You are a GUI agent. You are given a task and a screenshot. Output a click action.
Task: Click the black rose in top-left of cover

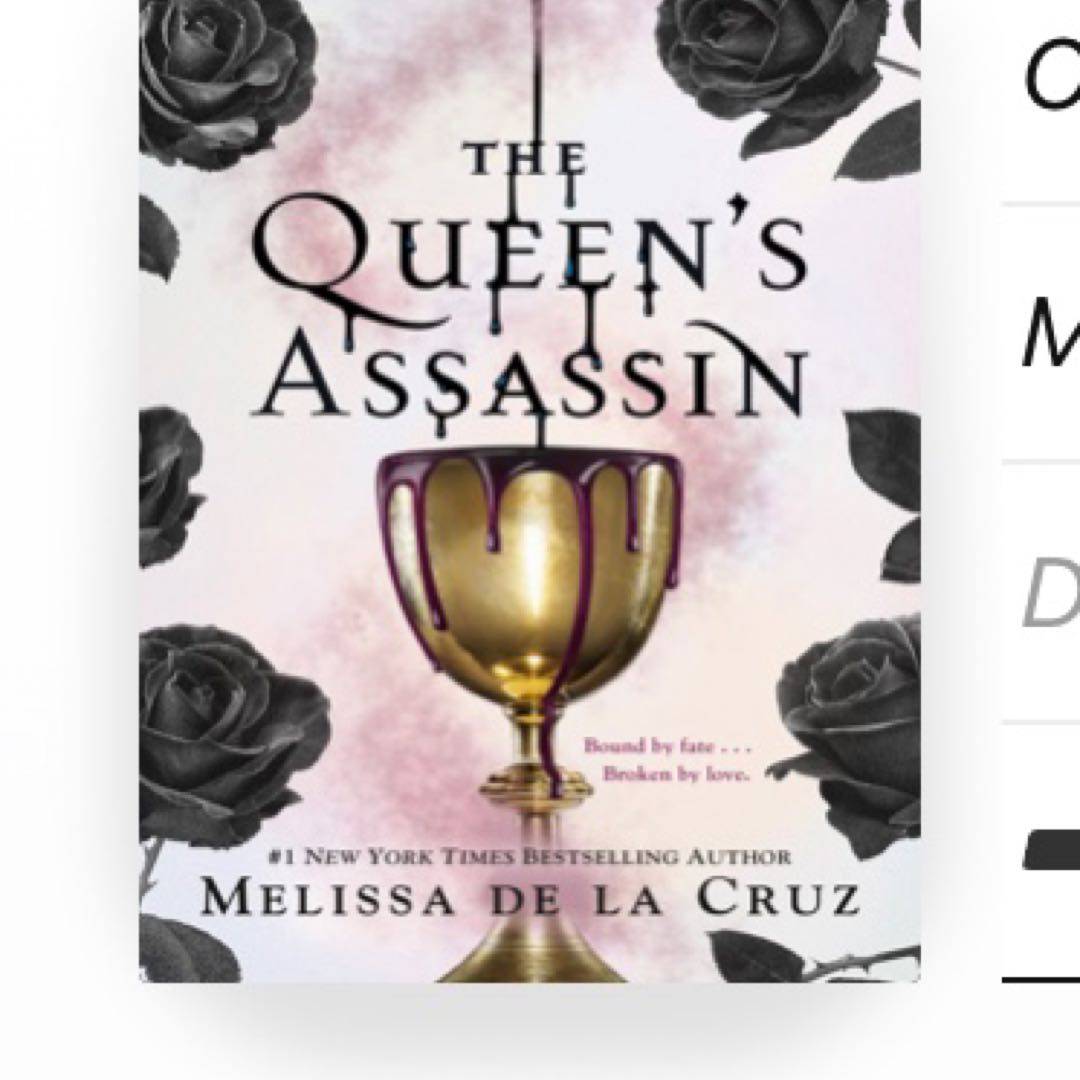(x=224, y=79)
